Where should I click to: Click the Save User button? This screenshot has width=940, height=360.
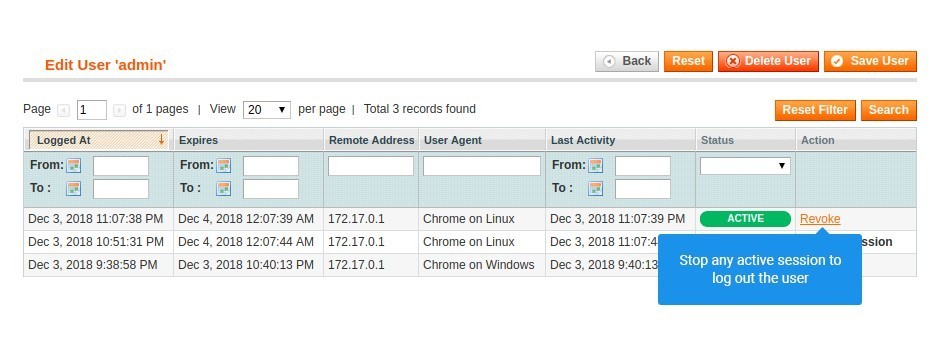[x=870, y=61]
